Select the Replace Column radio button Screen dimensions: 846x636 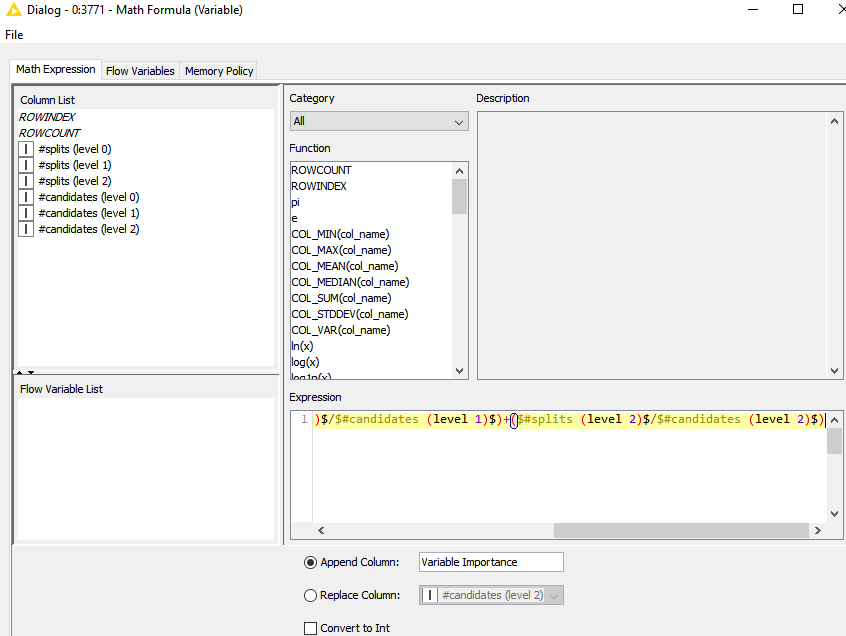pyautogui.click(x=310, y=596)
